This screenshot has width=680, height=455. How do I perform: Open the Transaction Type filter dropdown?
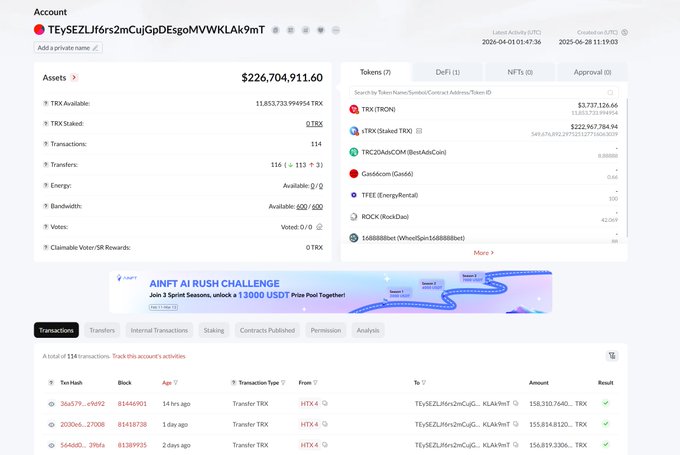285,383
